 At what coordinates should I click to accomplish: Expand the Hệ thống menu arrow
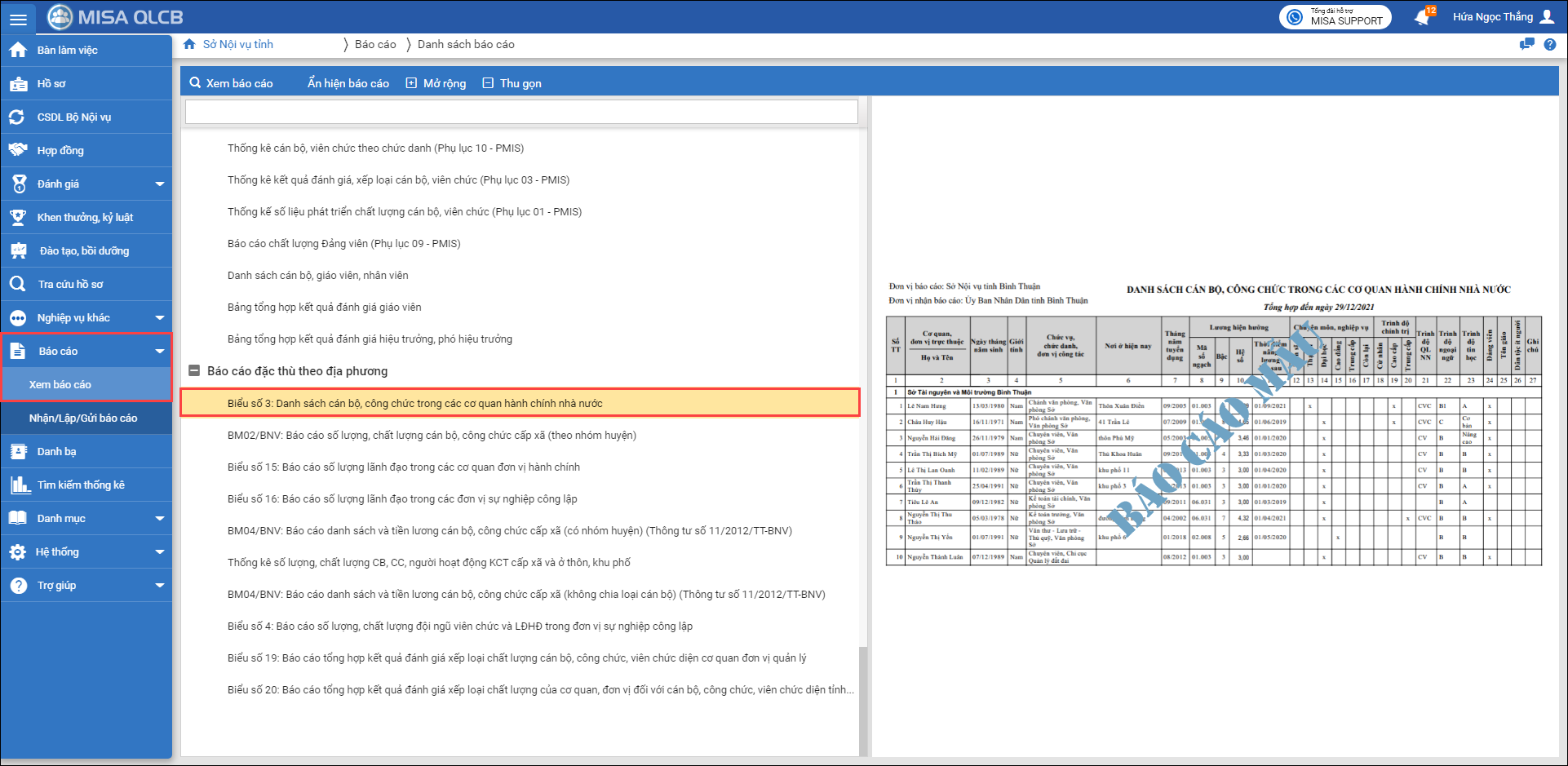tap(159, 552)
